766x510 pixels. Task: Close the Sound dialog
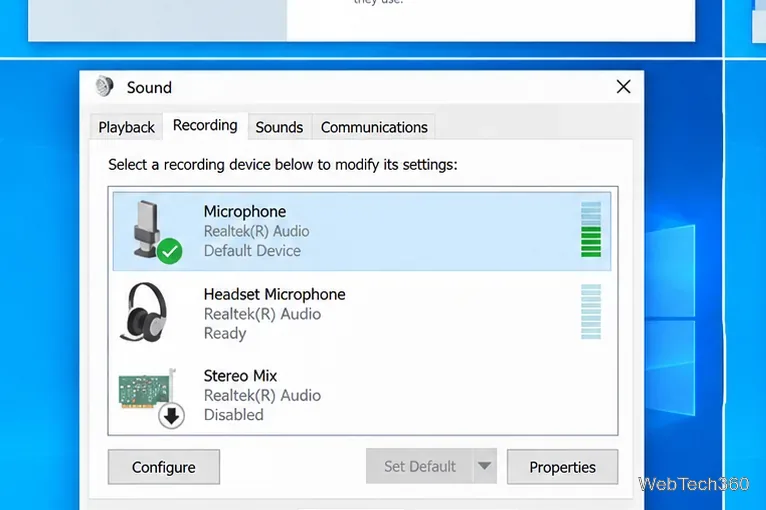pos(623,87)
